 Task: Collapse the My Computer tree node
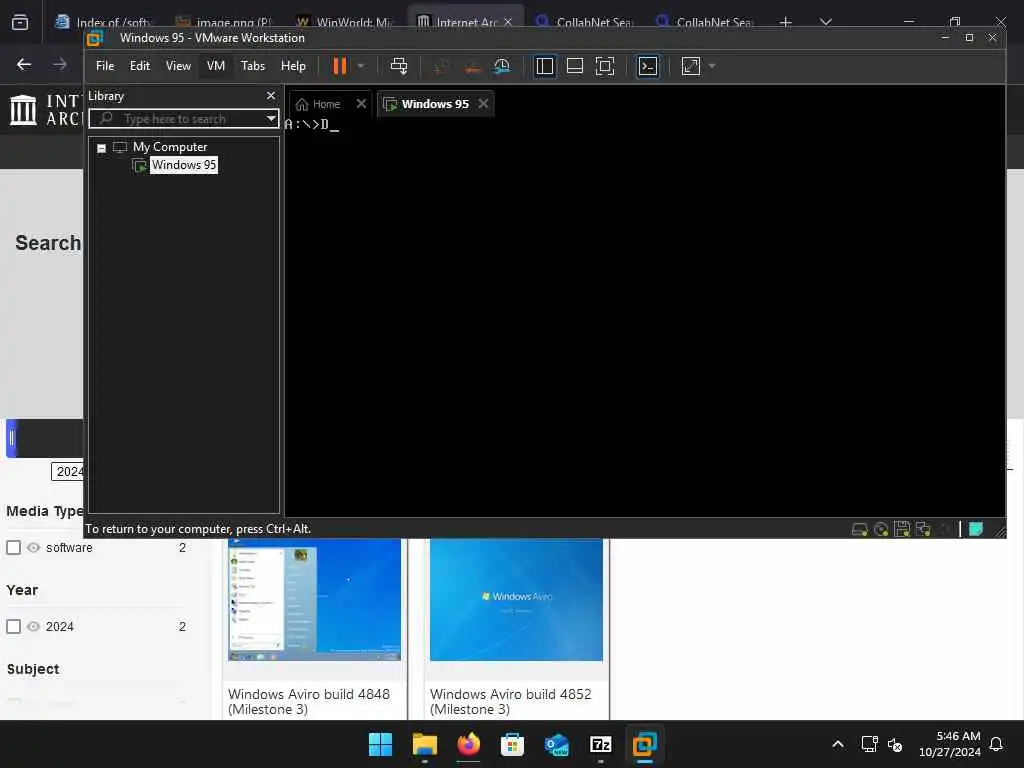101,148
